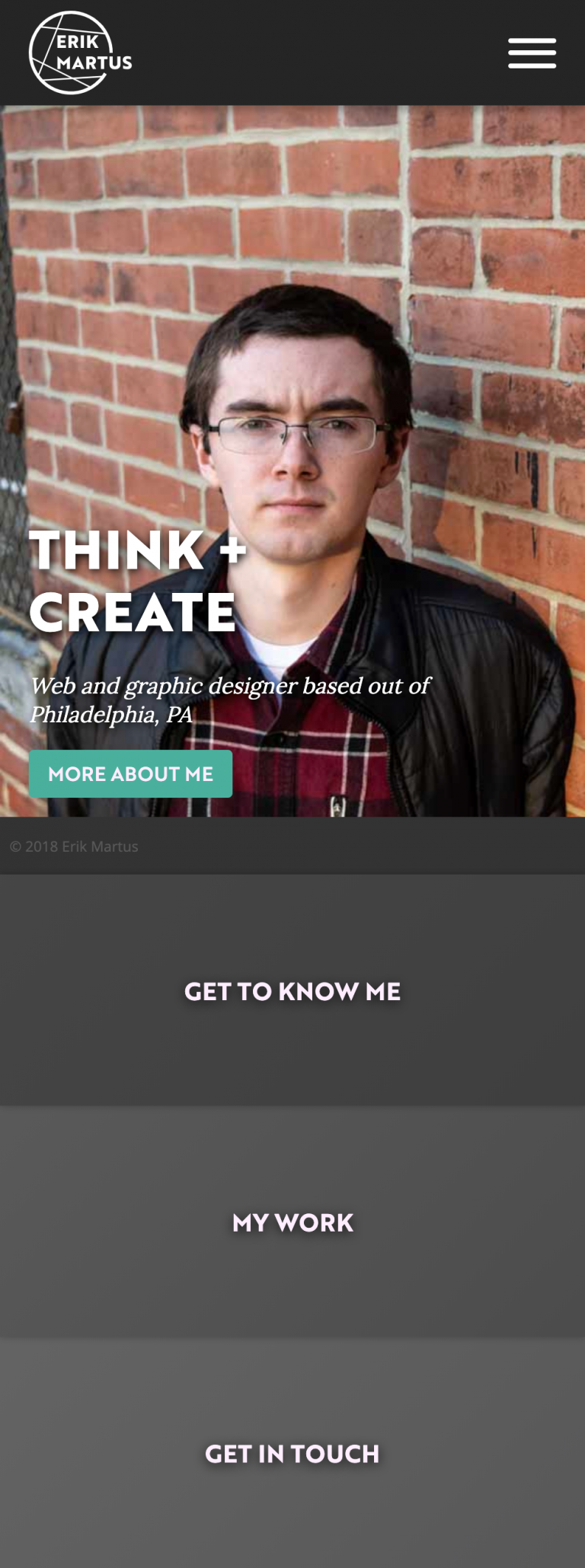Click the word CREATE in the headline
This screenshot has height=1568, width=585.
coord(133,613)
